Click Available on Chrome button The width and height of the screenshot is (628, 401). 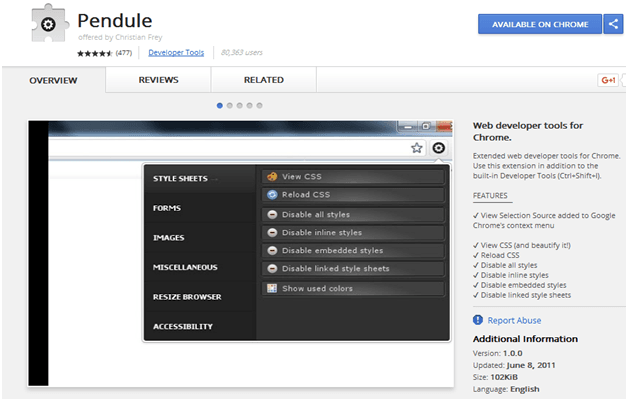pyautogui.click(x=540, y=24)
